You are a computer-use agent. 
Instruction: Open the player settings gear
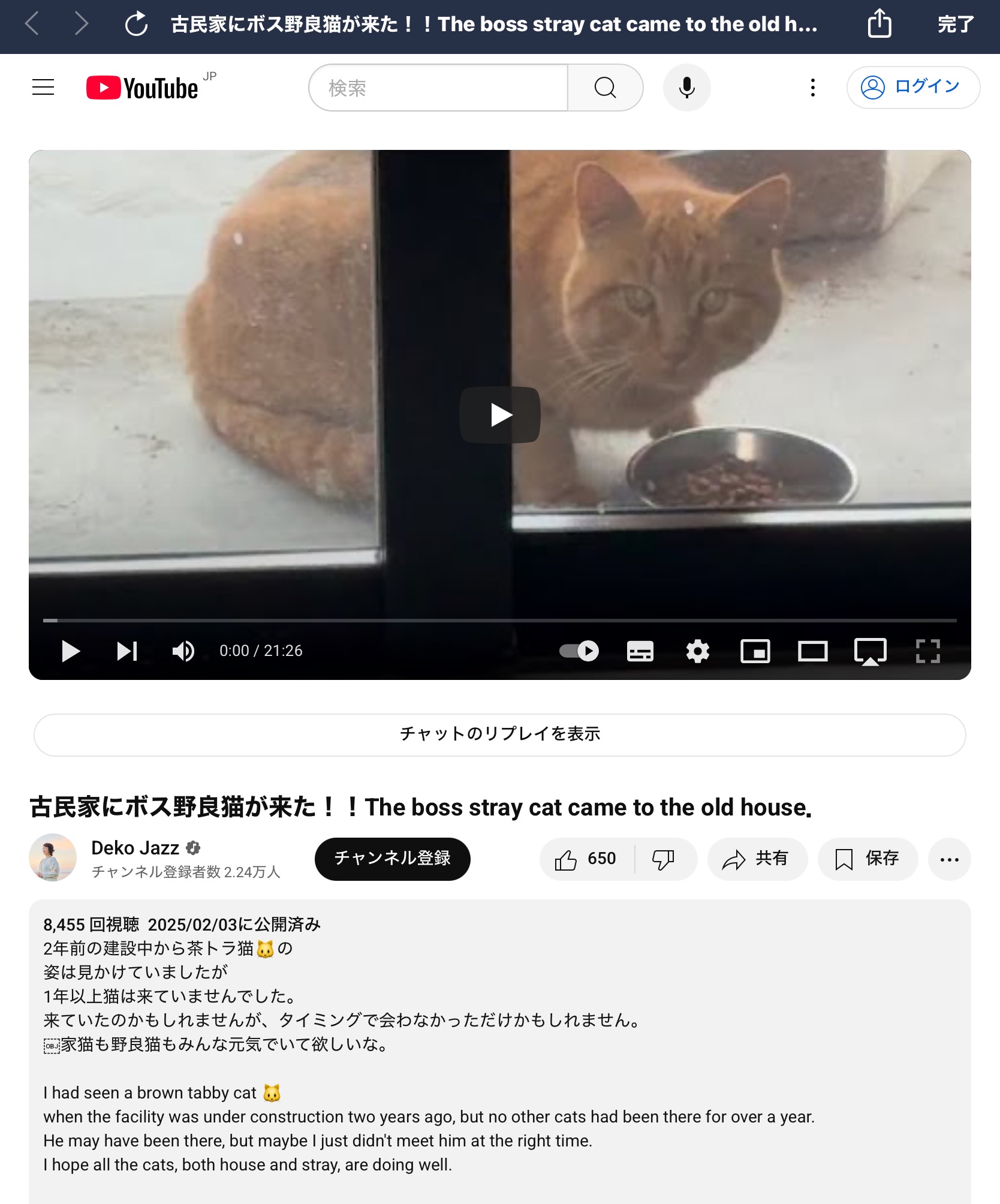coord(698,651)
